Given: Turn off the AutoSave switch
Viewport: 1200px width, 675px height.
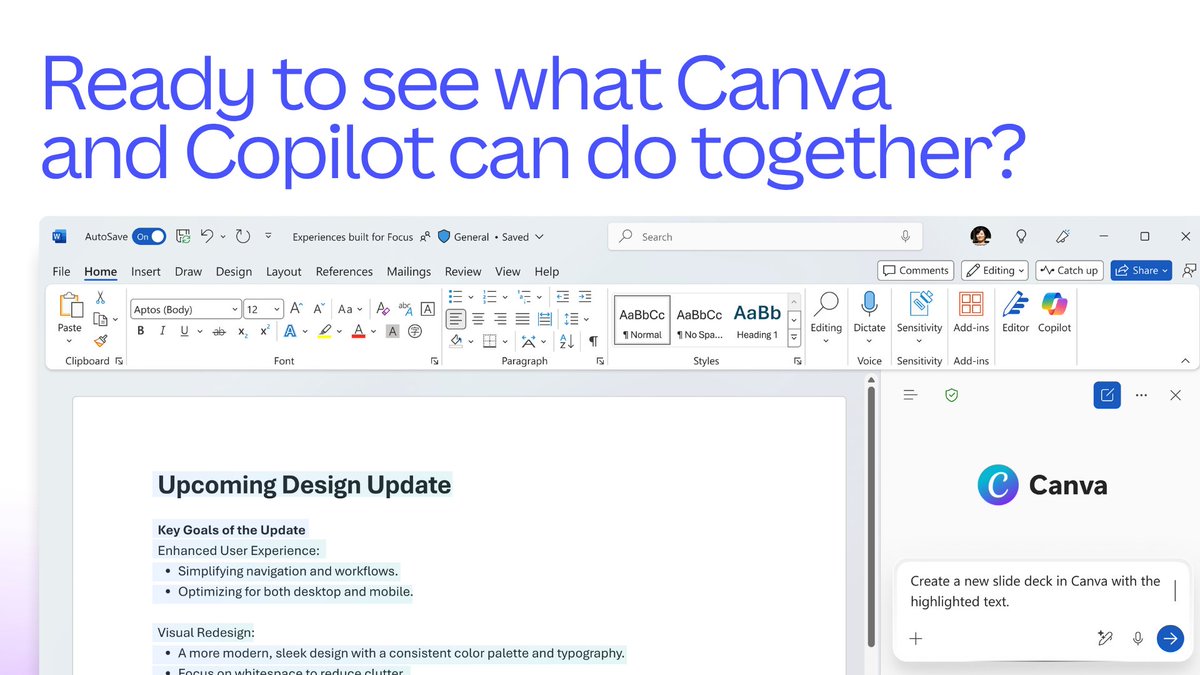Looking at the screenshot, I should tap(149, 237).
